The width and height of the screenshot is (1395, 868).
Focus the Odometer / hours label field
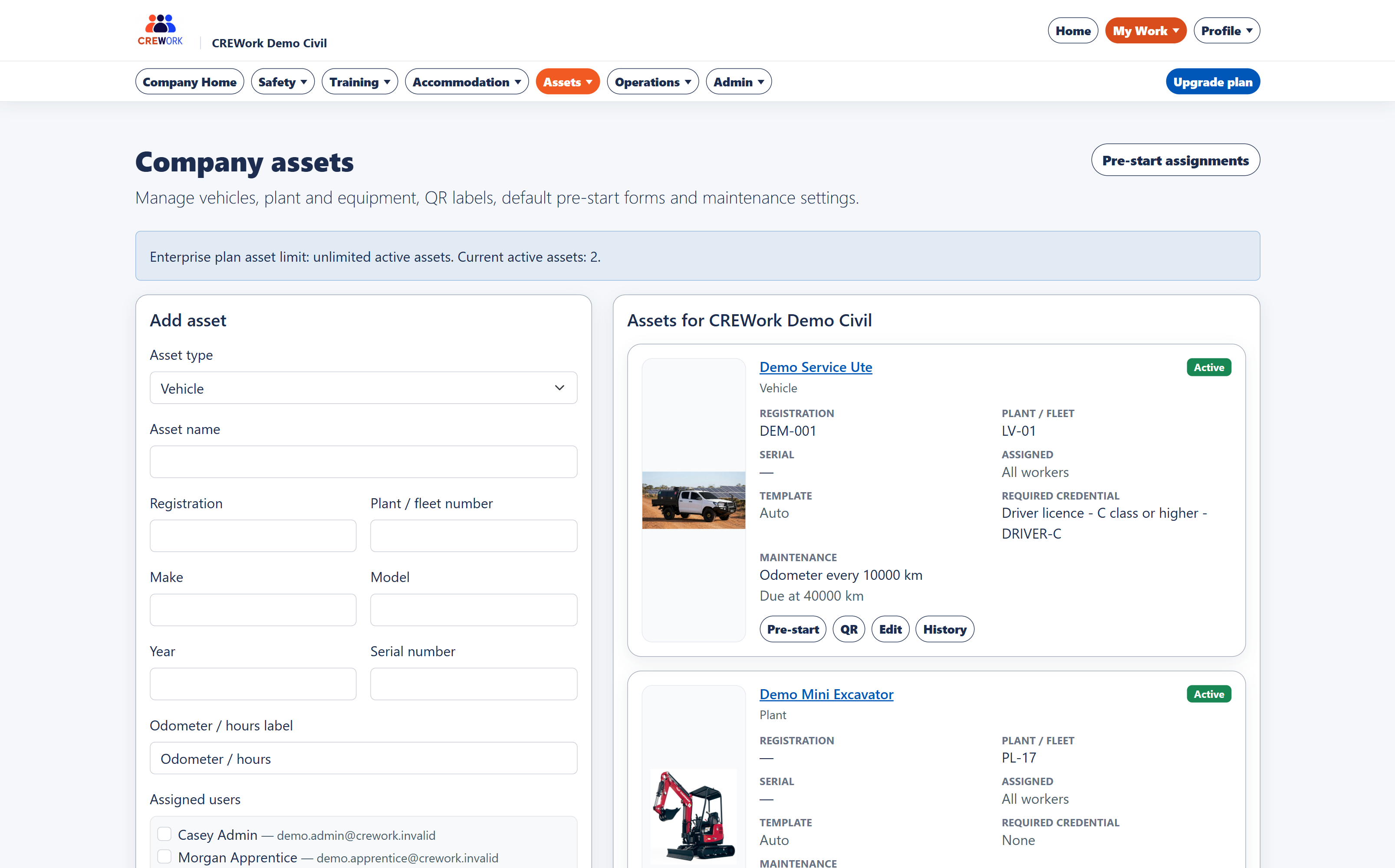[x=363, y=758]
